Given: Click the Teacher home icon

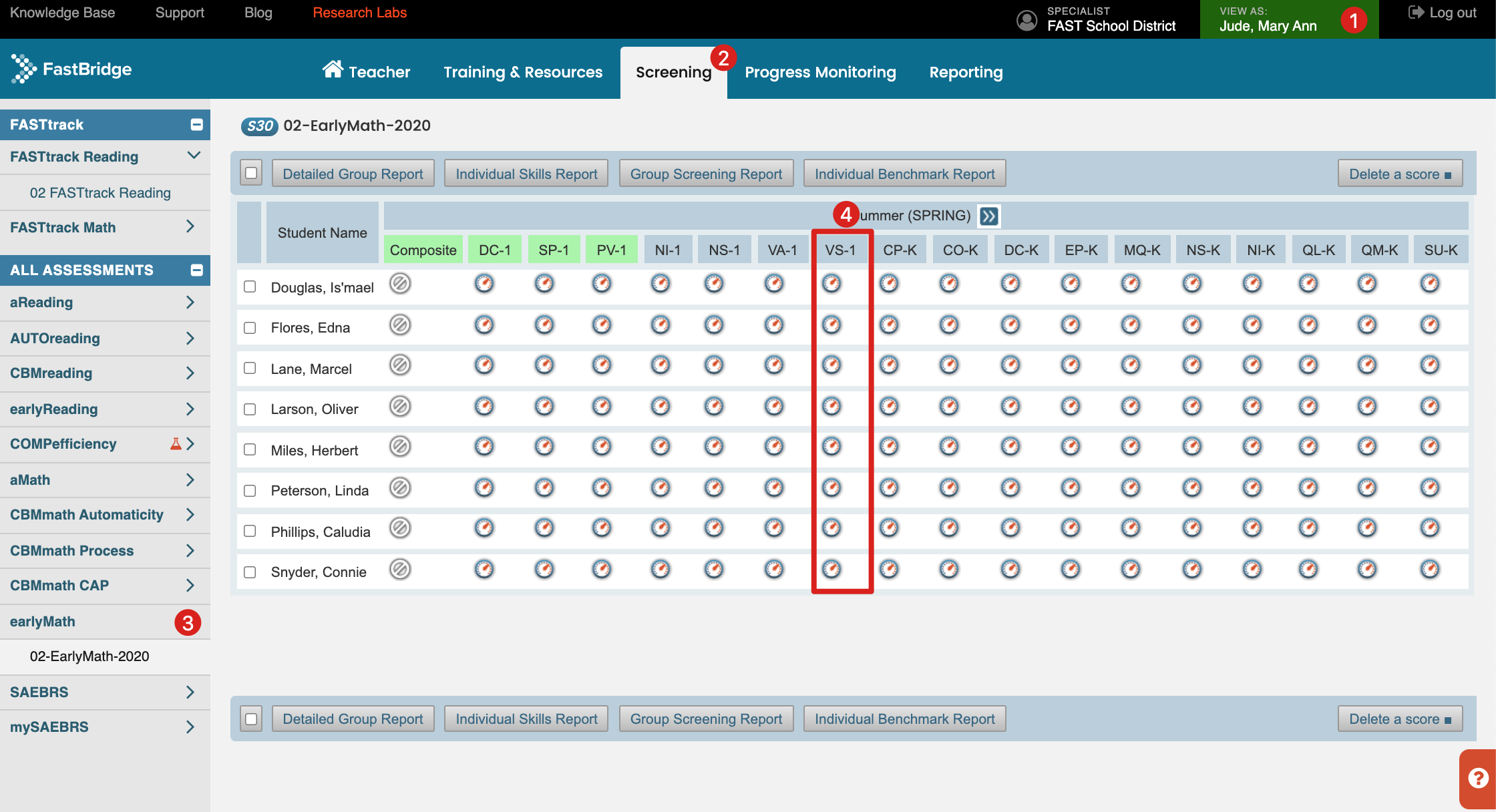Looking at the screenshot, I should point(333,69).
